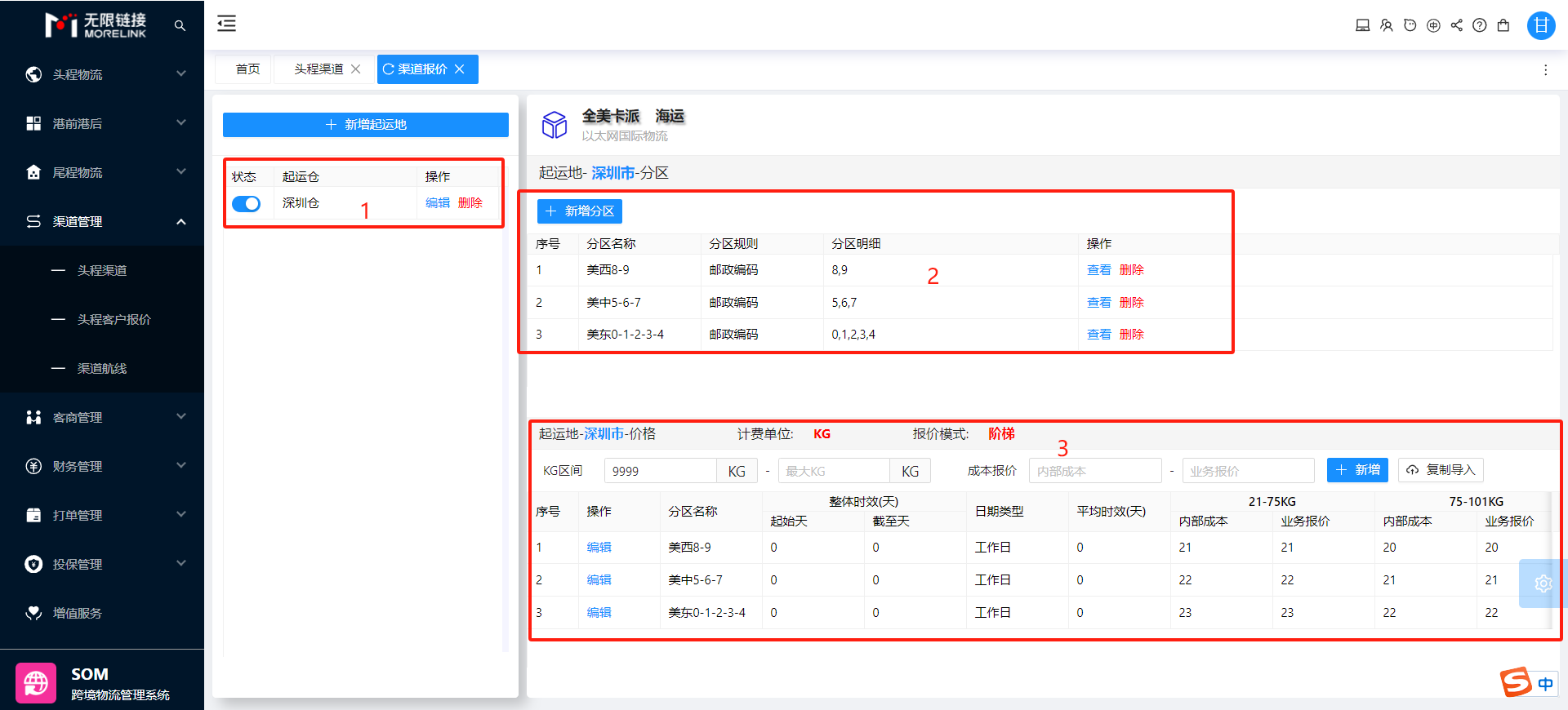Click the 尾程物流 house sidebar icon
This screenshot has width=1568, height=710.
tap(33, 172)
